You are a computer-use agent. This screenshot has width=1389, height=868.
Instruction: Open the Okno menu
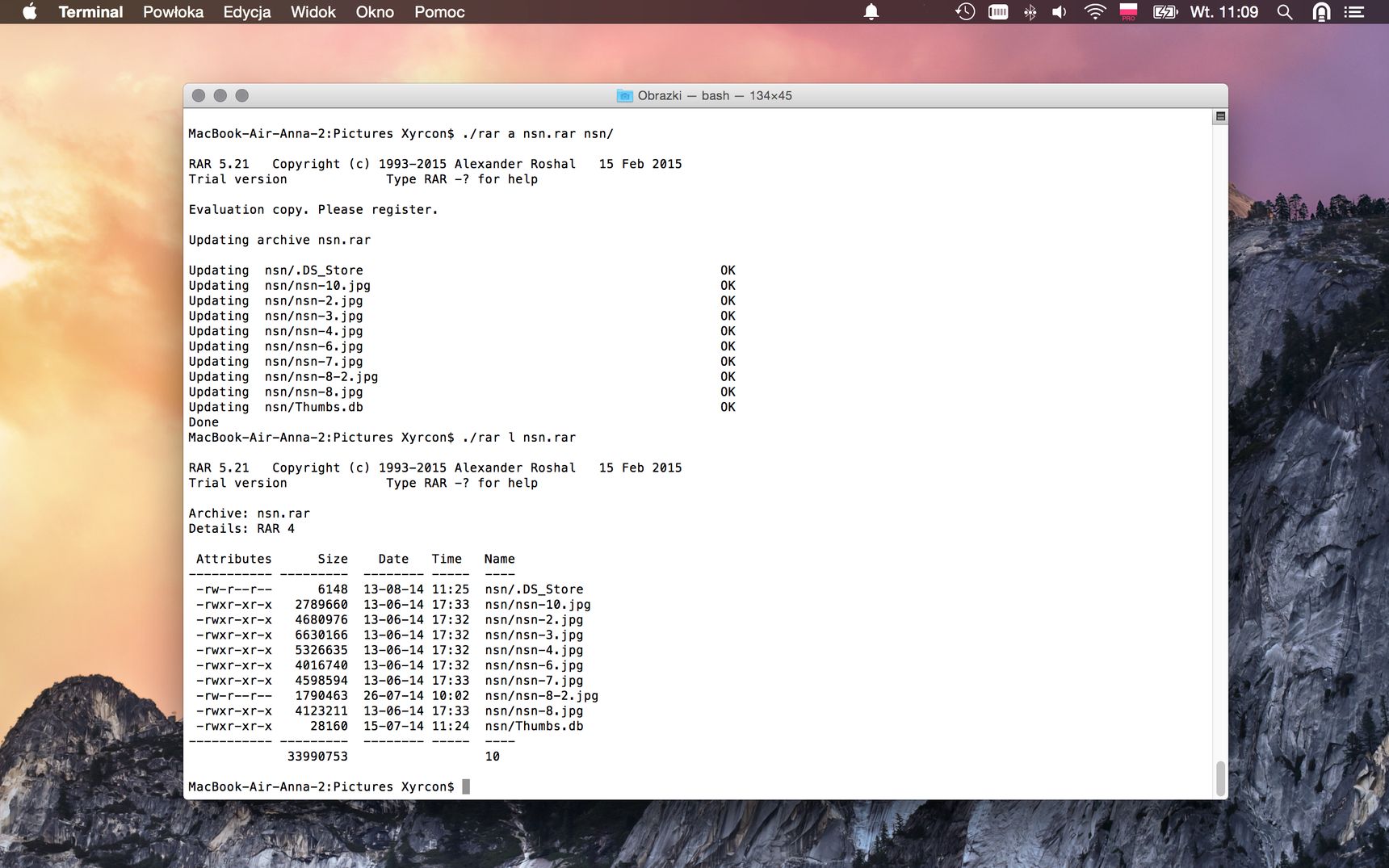375,12
